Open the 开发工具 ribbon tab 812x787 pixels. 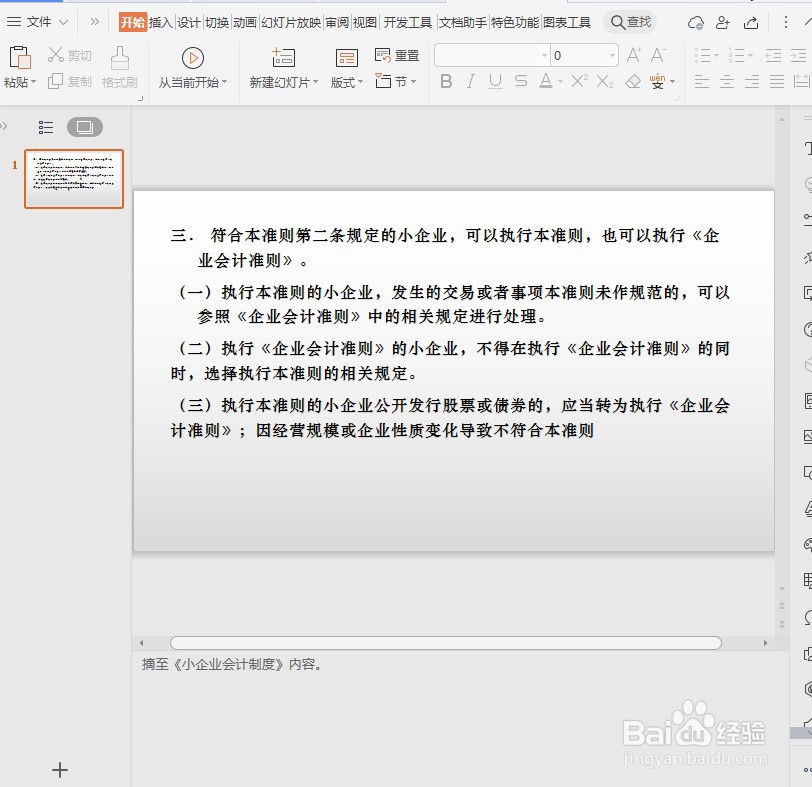408,22
